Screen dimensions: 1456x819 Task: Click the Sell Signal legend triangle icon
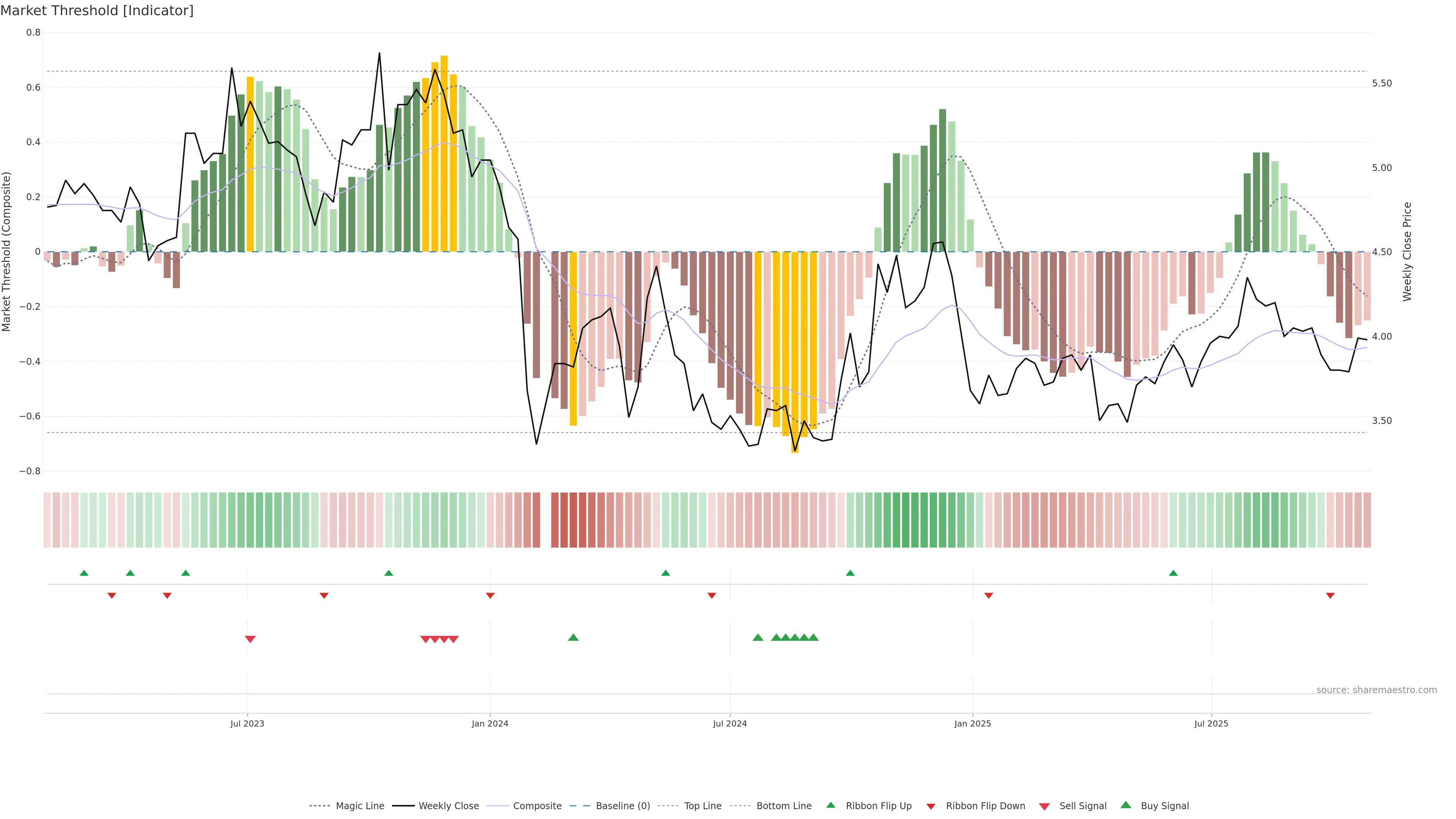tap(1044, 806)
